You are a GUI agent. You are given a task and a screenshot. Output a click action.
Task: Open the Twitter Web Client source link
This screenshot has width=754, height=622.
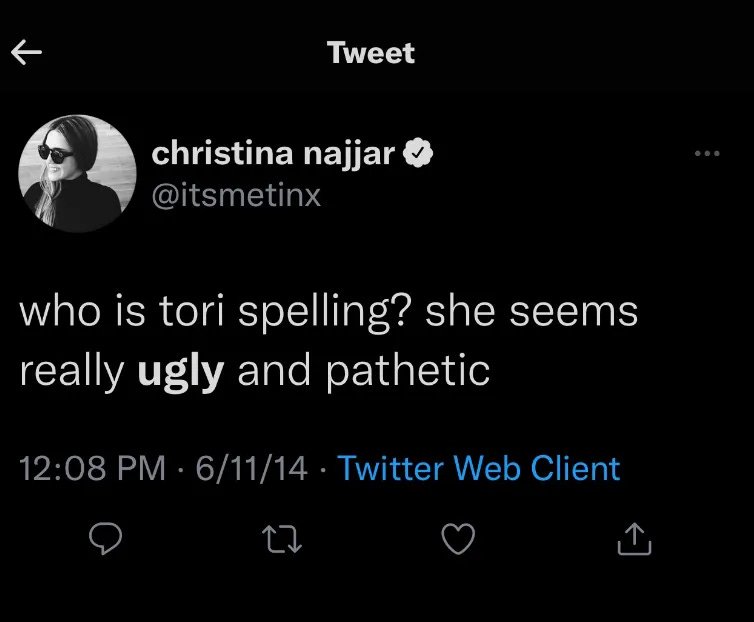point(479,468)
